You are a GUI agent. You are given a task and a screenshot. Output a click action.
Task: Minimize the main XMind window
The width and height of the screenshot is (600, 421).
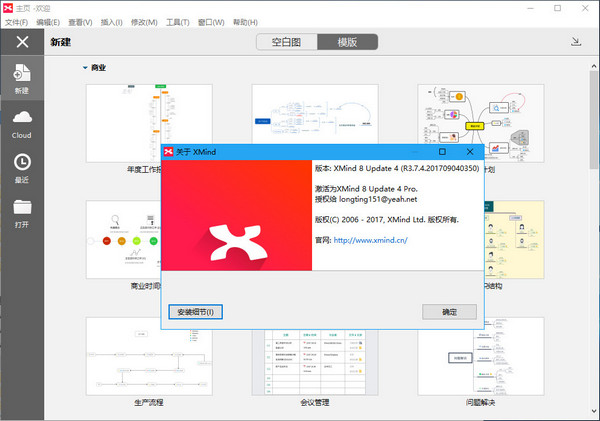(x=530, y=8)
